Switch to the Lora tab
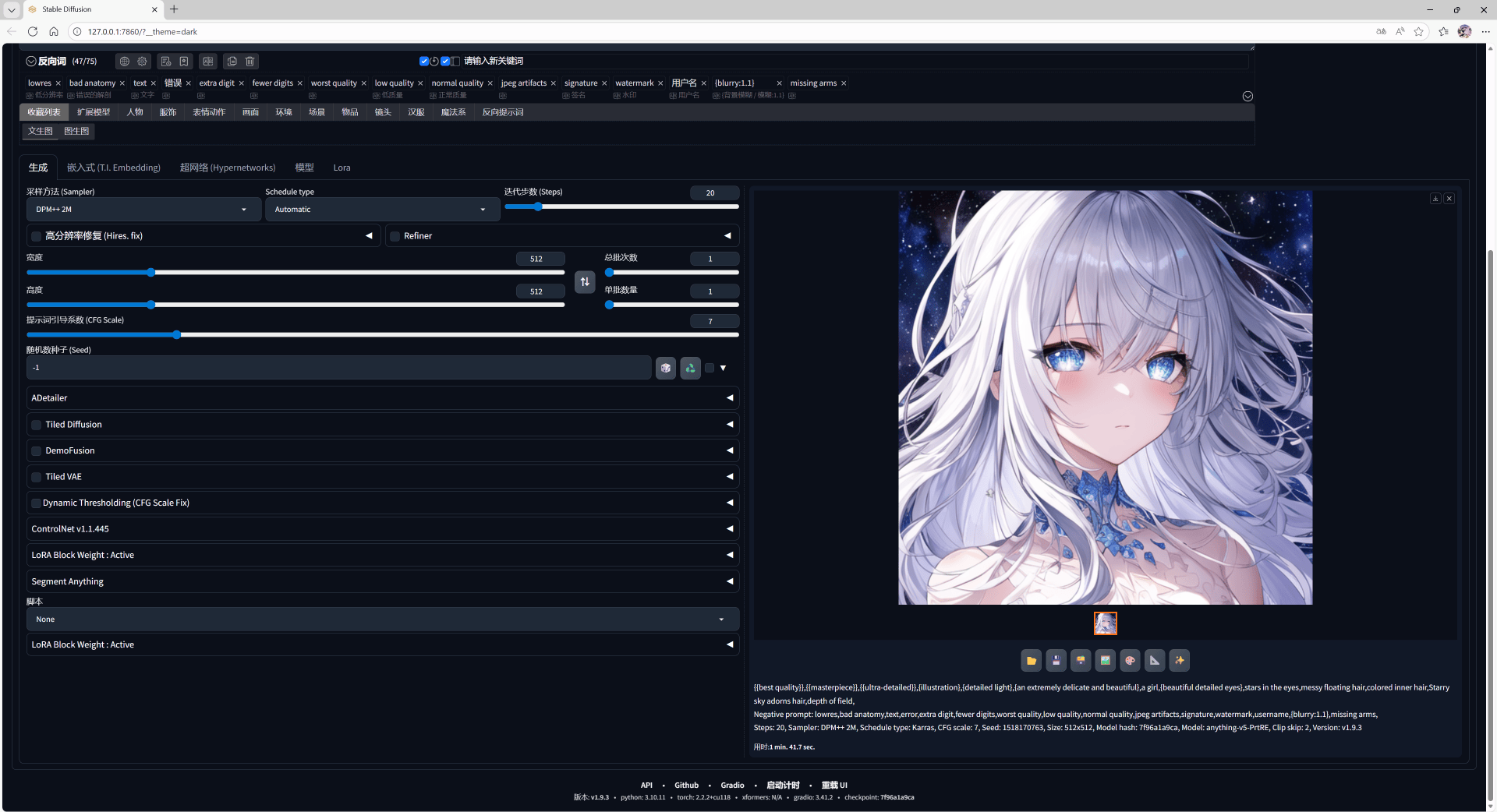 coord(342,168)
